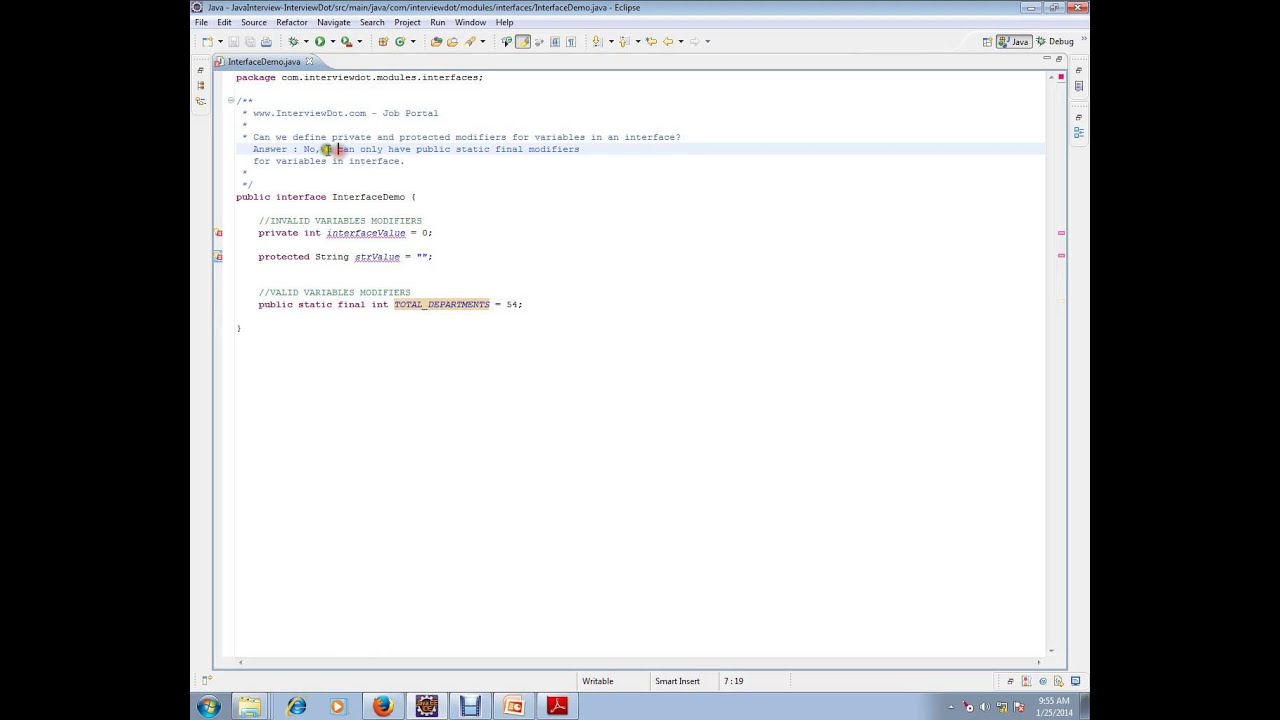The height and width of the screenshot is (720, 1280).
Task: Open the External Tools dropdown arrow
Action: [x=360, y=41]
